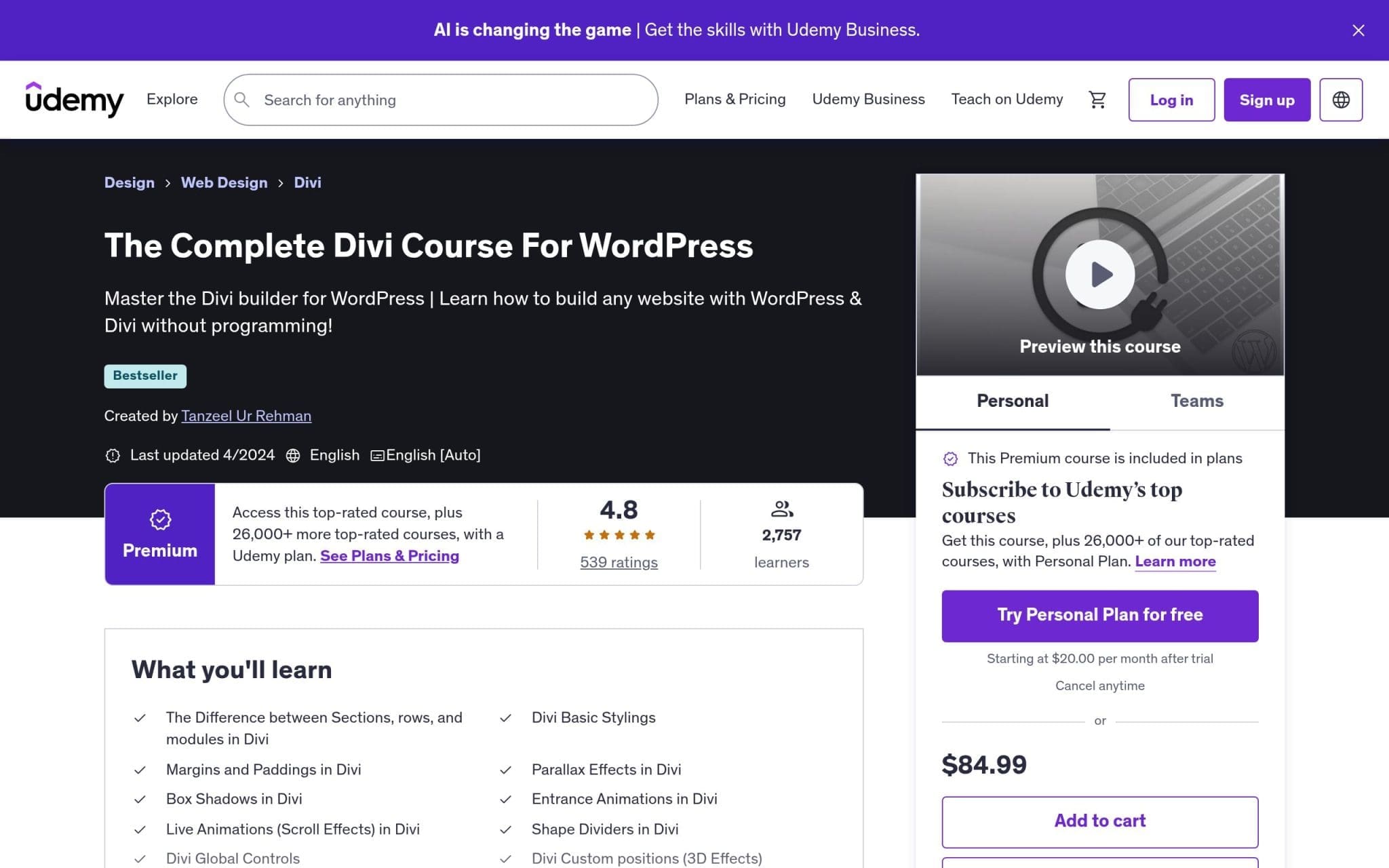The width and height of the screenshot is (1389, 868).
Task: Click the Udemy logo
Action: pyautogui.click(x=74, y=99)
